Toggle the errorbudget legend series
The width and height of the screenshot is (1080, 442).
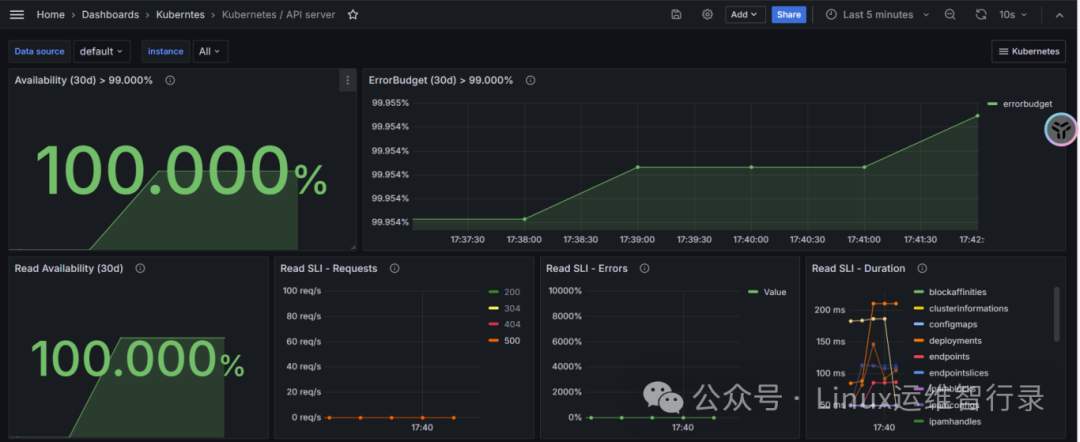[x=1020, y=104]
